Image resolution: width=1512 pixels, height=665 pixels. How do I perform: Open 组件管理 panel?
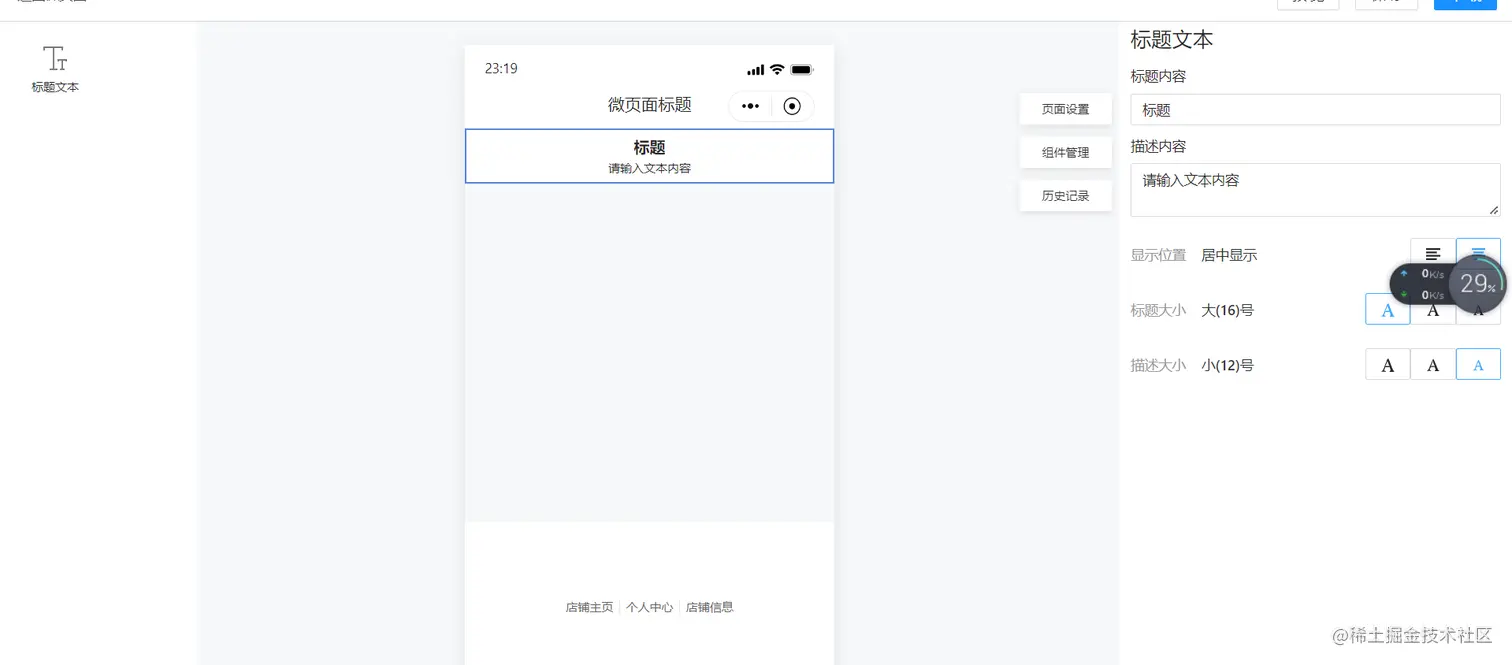point(1065,152)
